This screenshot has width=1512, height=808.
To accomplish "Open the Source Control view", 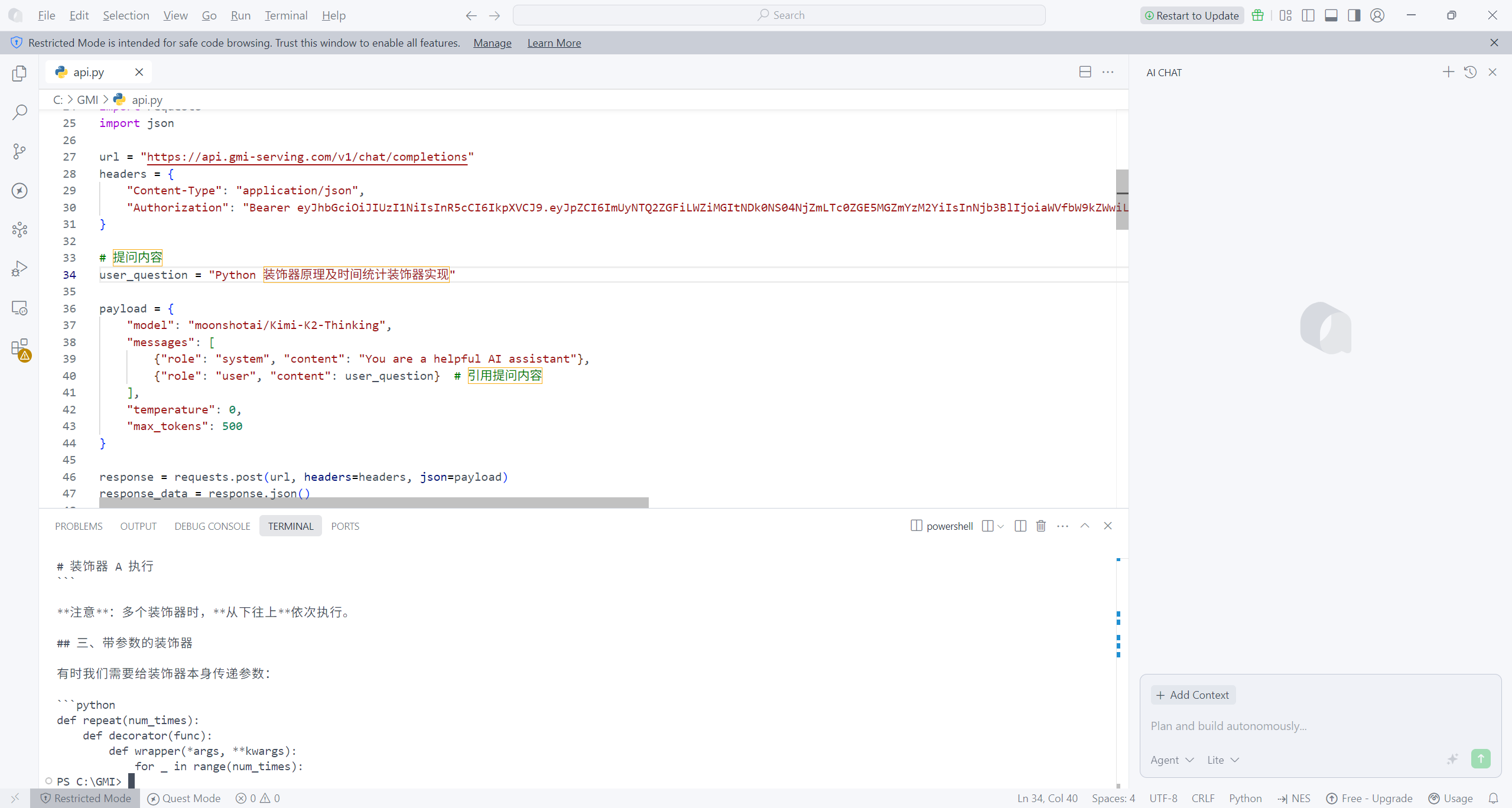I will coord(19,151).
